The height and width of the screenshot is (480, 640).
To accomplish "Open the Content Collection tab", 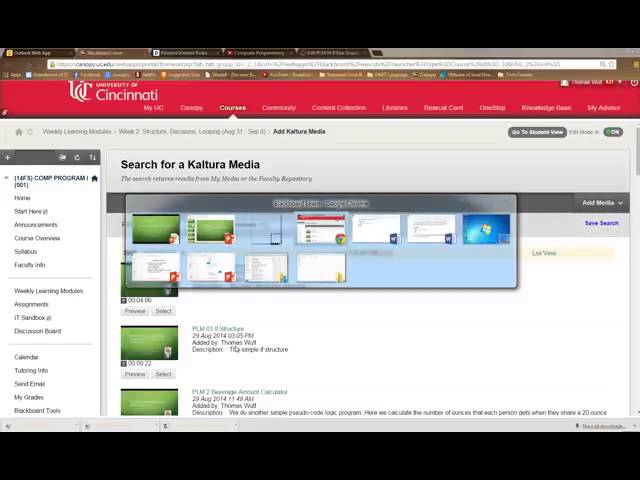I will (x=339, y=108).
